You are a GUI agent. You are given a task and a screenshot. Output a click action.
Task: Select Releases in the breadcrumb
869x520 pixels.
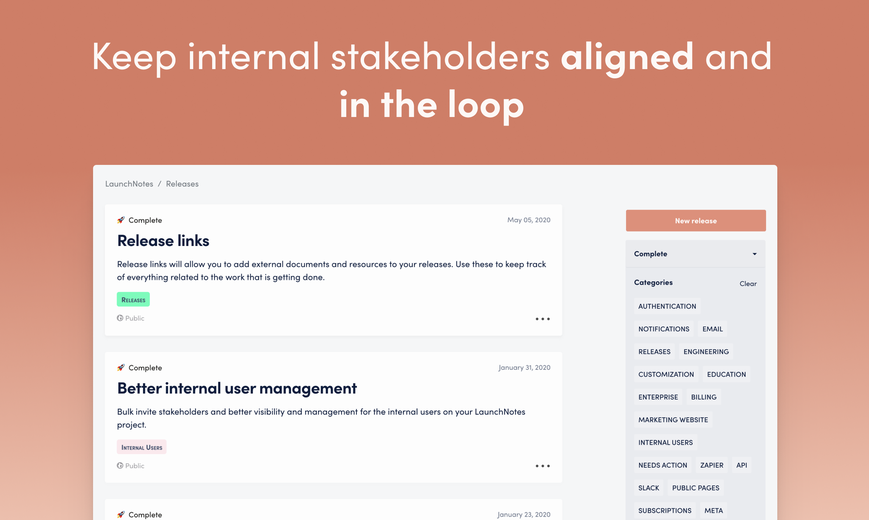click(182, 184)
